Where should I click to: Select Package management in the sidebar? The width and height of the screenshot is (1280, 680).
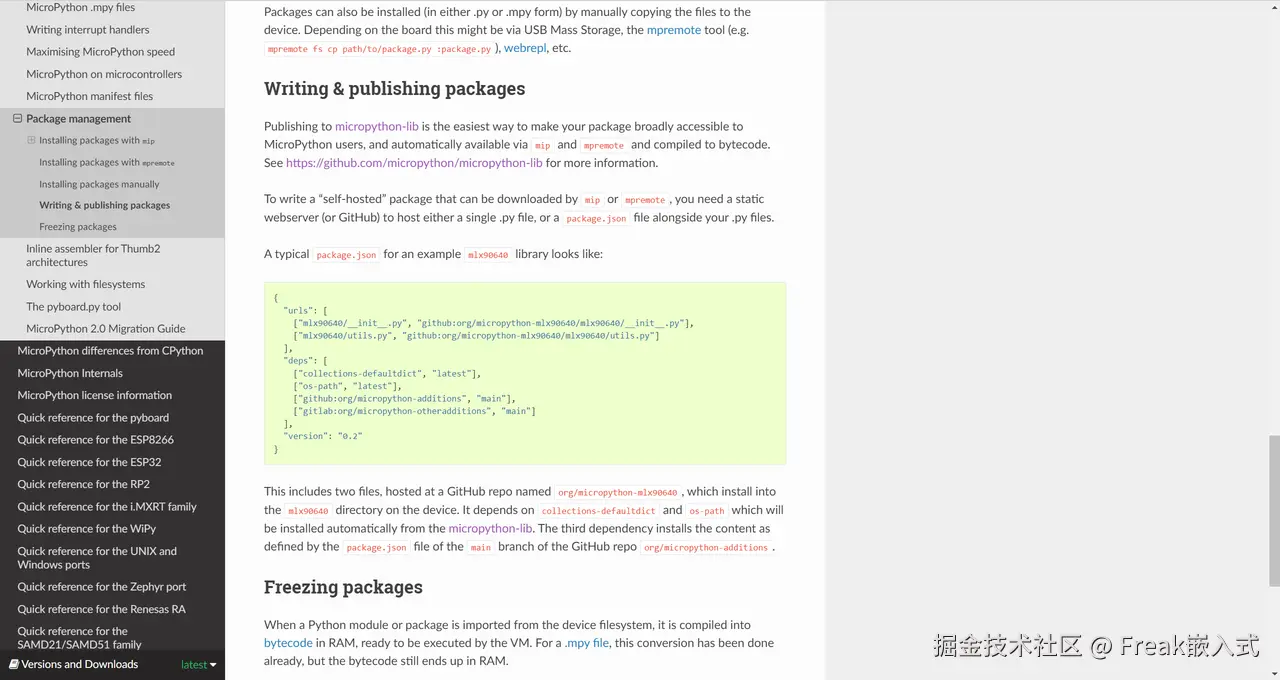pos(78,119)
